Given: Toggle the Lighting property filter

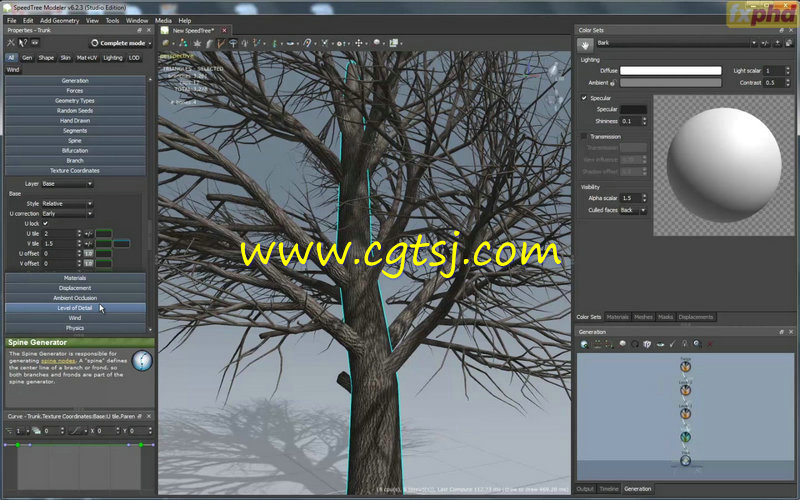Looking at the screenshot, I should (x=113, y=58).
